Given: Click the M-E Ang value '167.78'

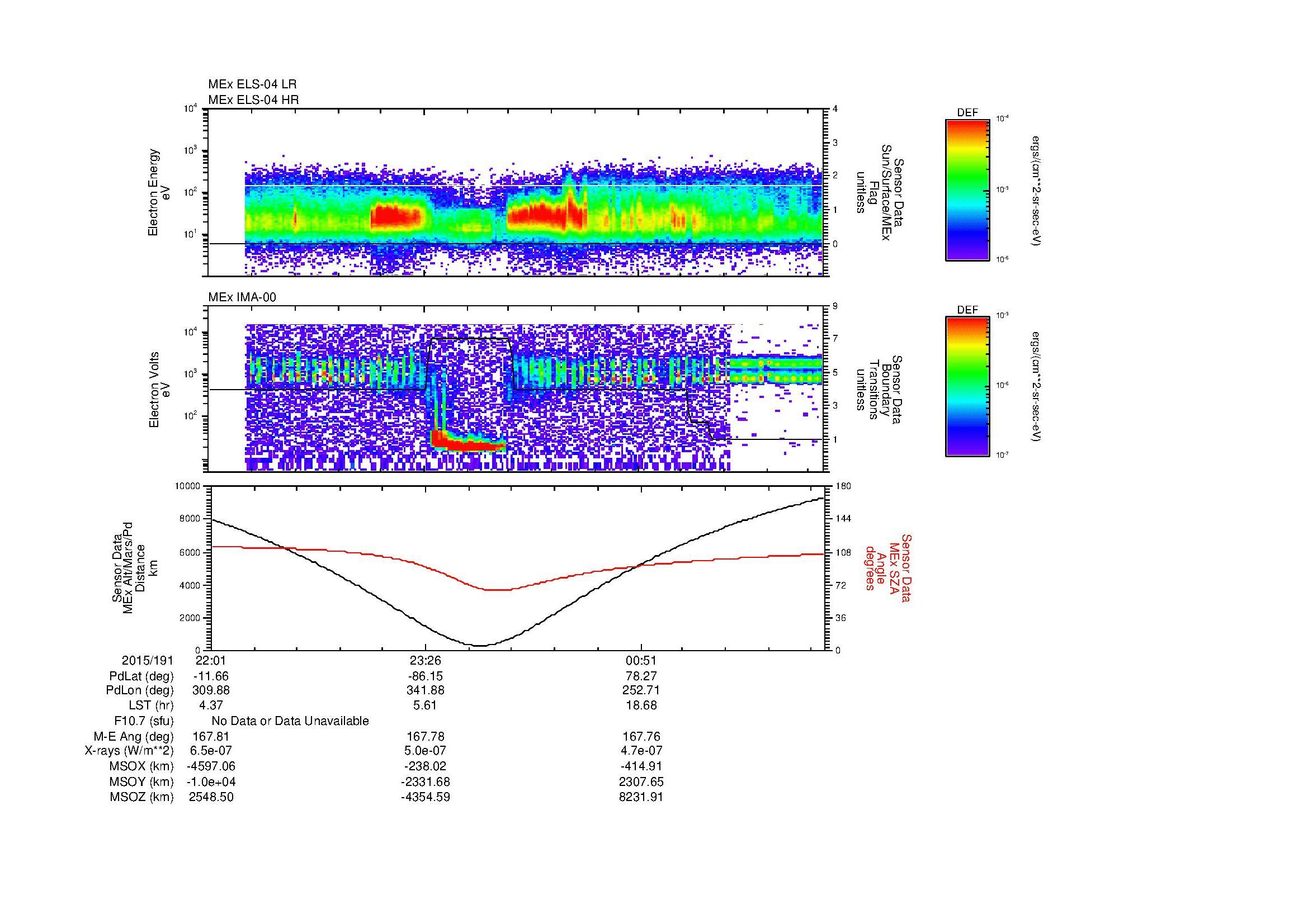Looking at the screenshot, I should tap(426, 736).
